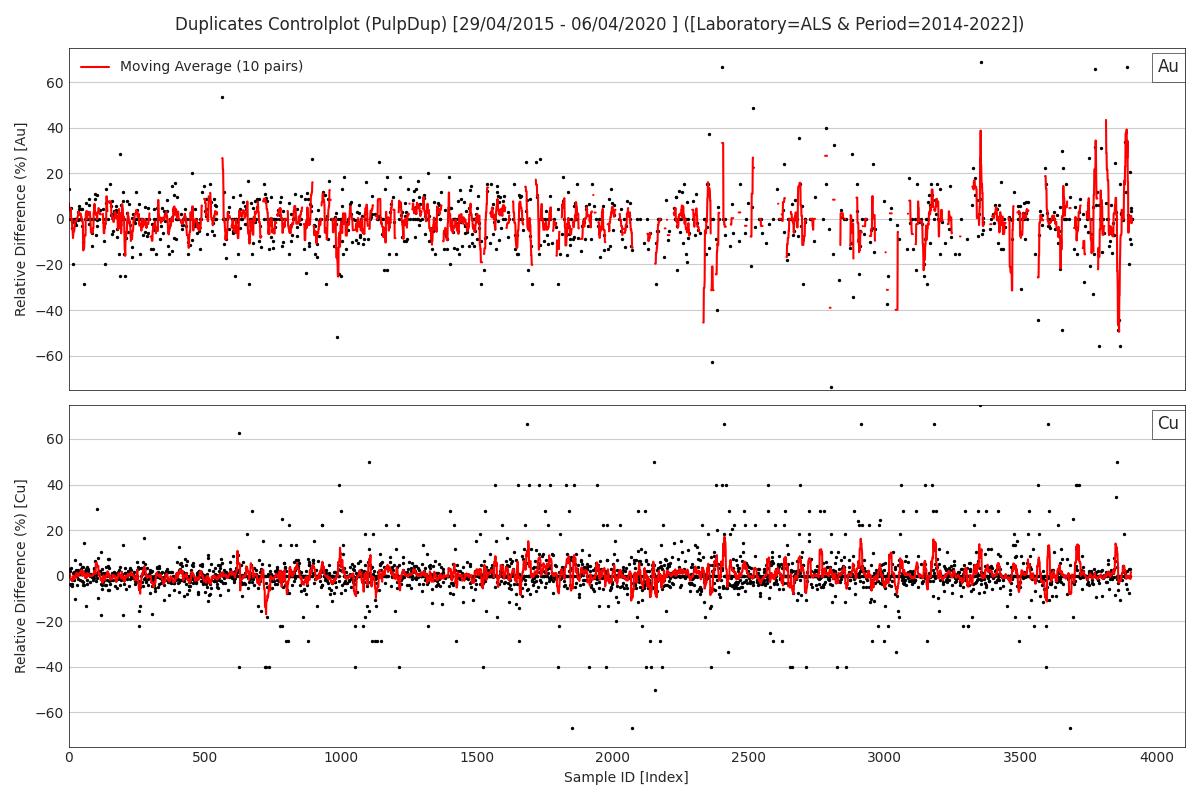Click the 'Au' panel label box
Image resolution: width=1200 pixels, height=800 pixels.
[x=1167, y=67]
